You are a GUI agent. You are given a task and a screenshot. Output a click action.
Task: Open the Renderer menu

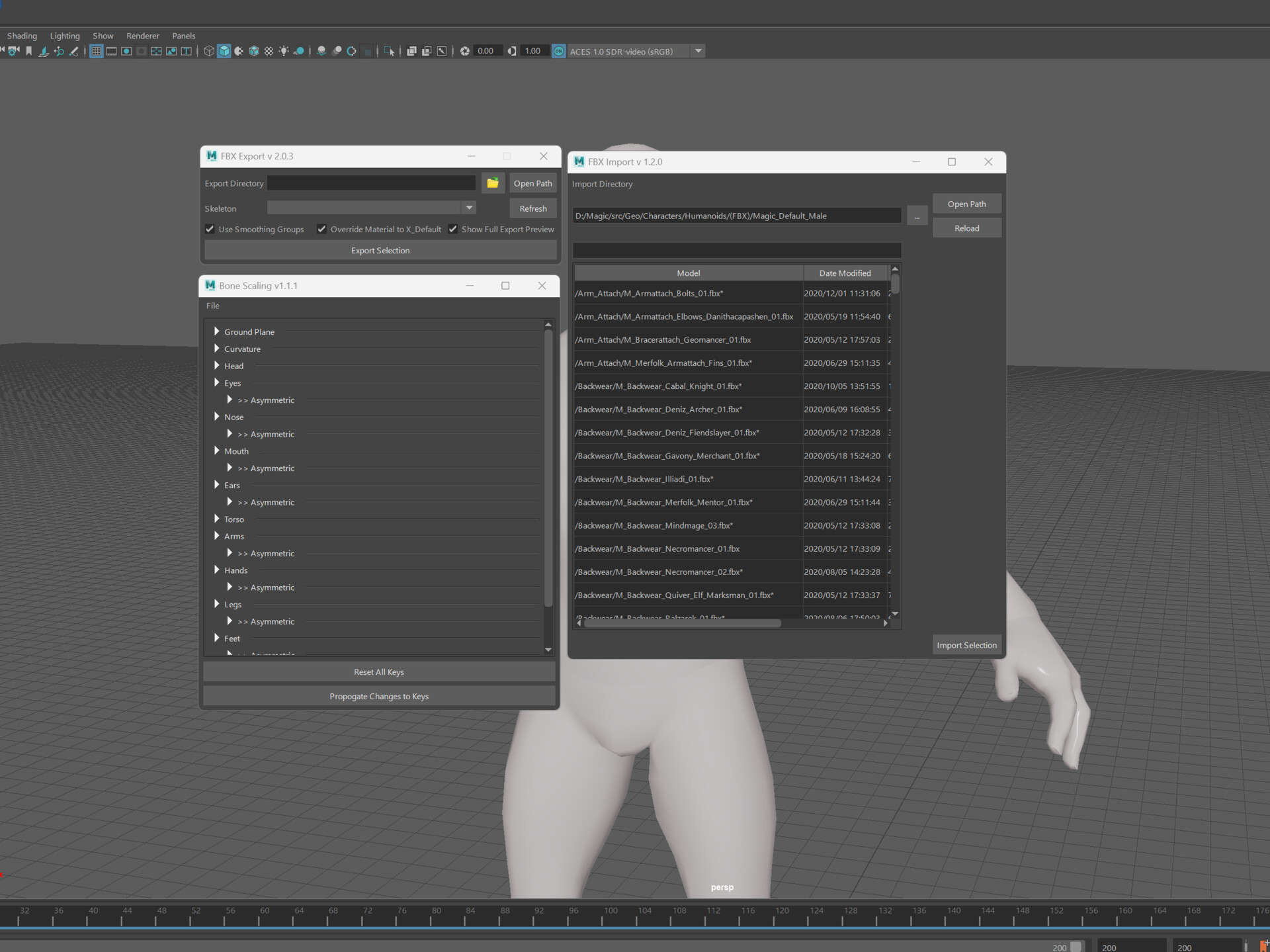pyautogui.click(x=142, y=36)
